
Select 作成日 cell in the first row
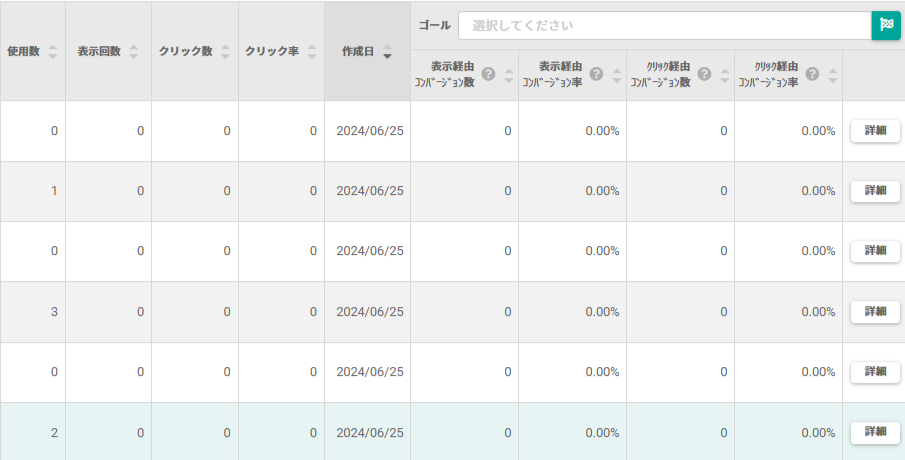(368, 131)
